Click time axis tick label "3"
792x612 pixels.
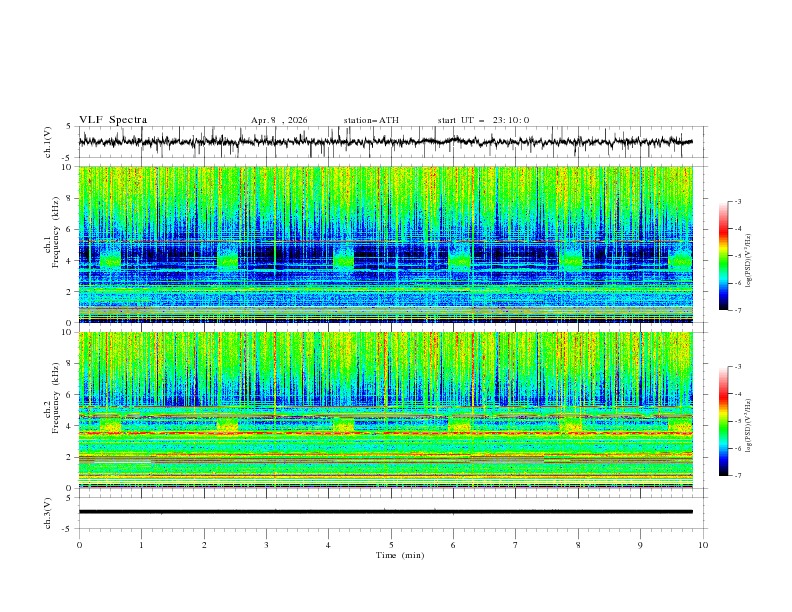[x=266, y=545]
